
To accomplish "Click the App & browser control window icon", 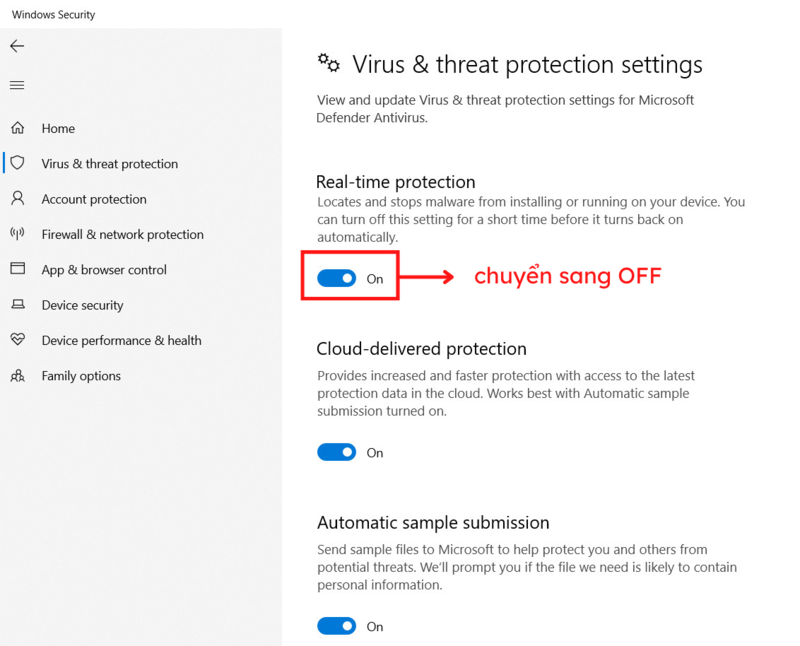I will [x=18, y=268].
